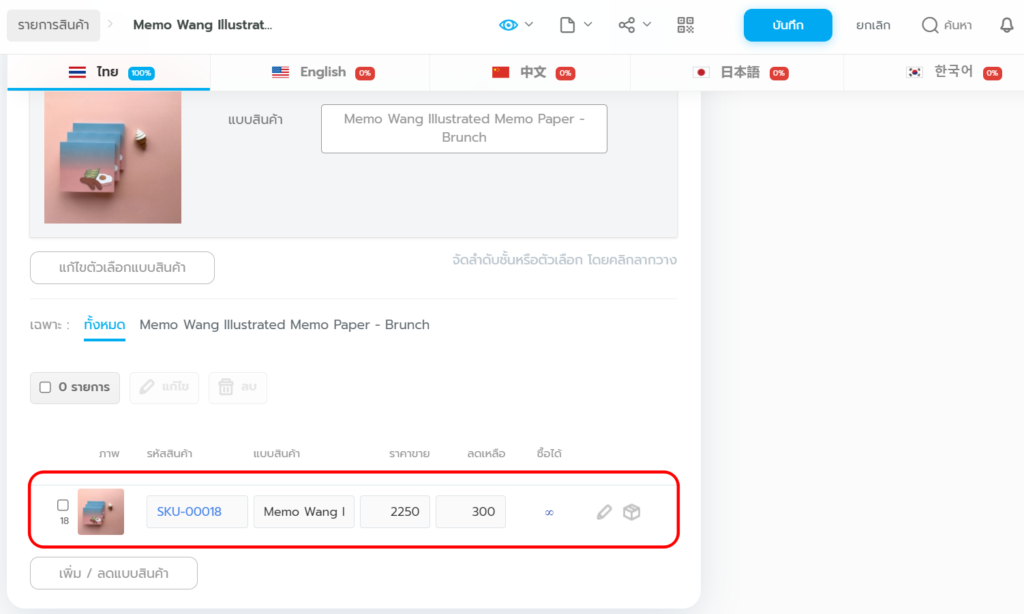The width and height of the screenshot is (1024, 614).
Task: Click the pencil edit icon in SKU-00018 row
Action: [604, 512]
